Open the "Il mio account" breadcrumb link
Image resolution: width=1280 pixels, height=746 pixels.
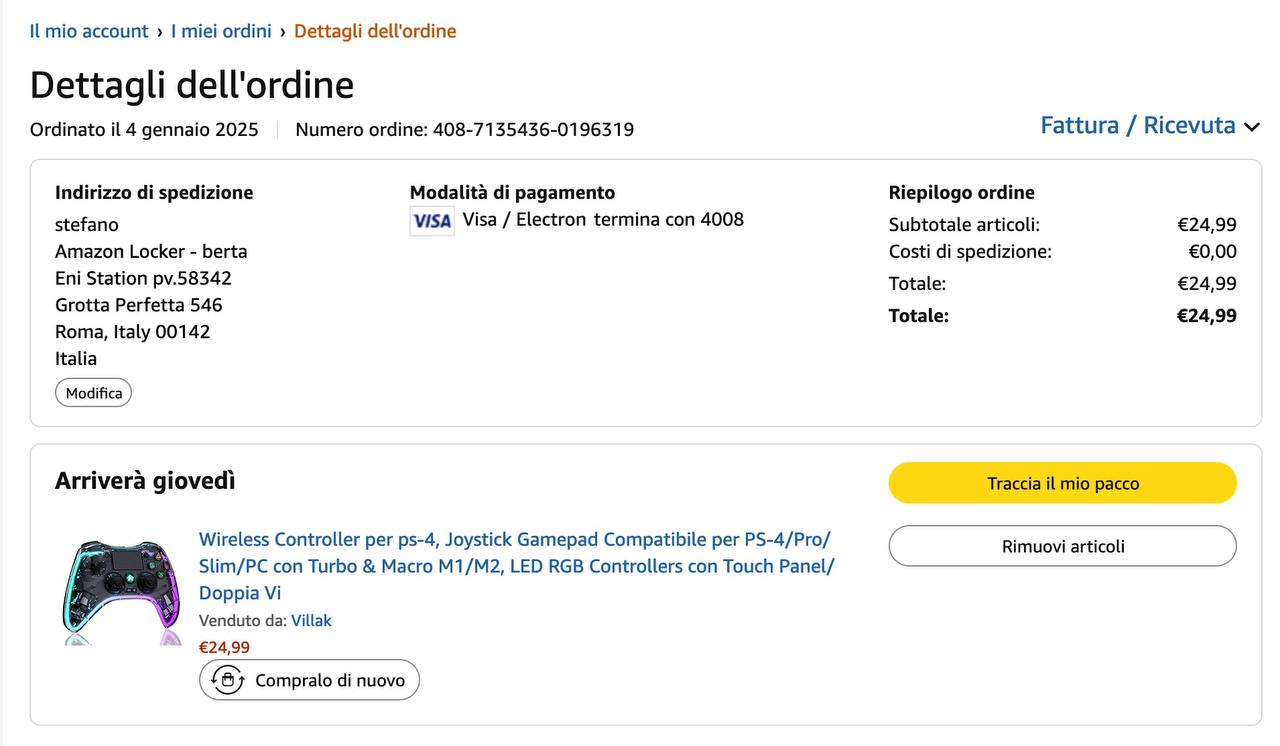(x=89, y=31)
